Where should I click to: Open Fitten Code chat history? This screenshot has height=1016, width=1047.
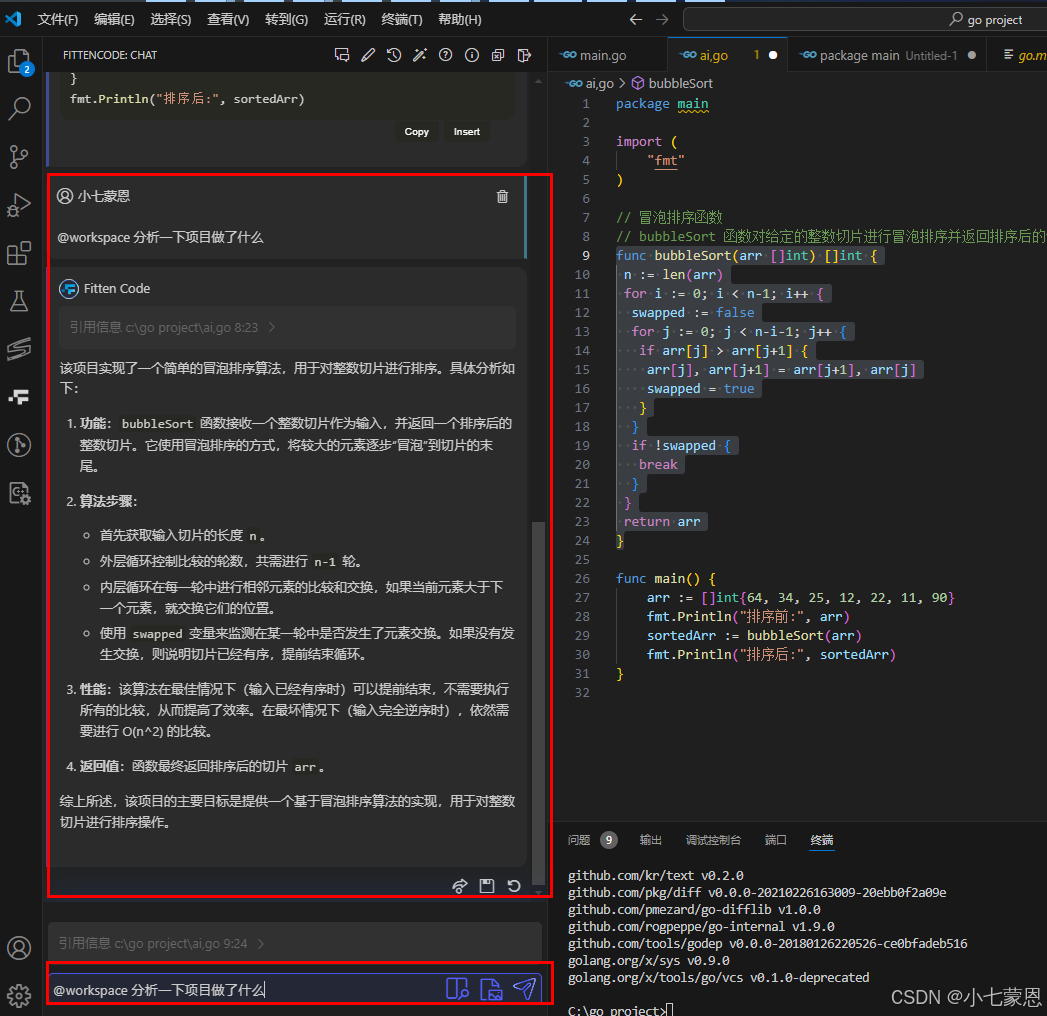(x=394, y=55)
